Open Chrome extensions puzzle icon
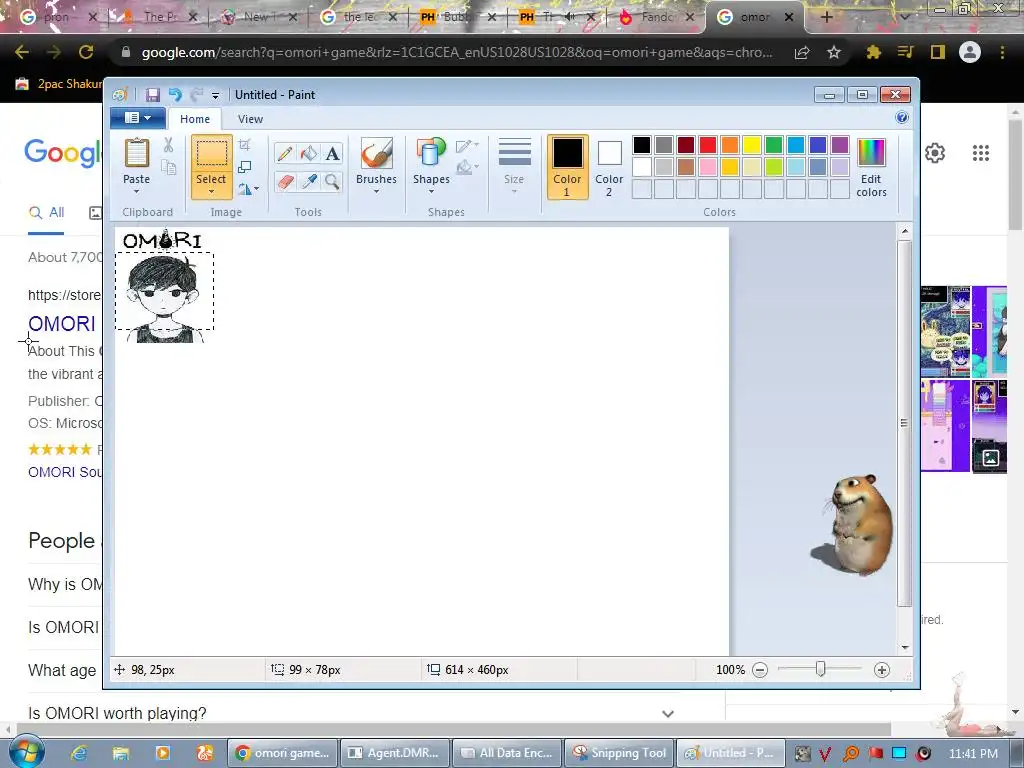Image resolution: width=1024 pixels, height=768 pixels. [x=873, y=52]
